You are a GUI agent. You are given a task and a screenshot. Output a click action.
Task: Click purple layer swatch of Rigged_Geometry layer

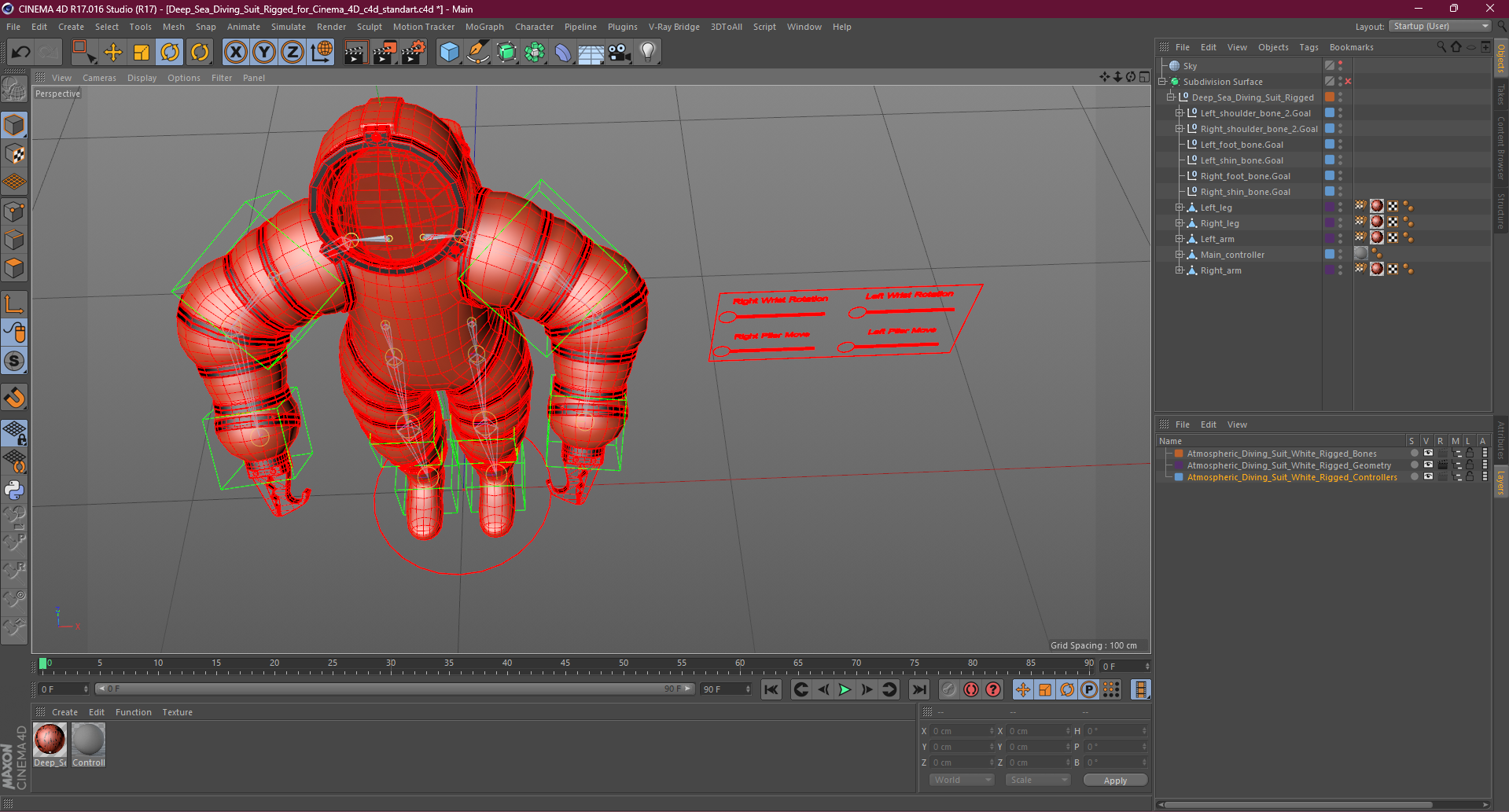coord(1179,465)
